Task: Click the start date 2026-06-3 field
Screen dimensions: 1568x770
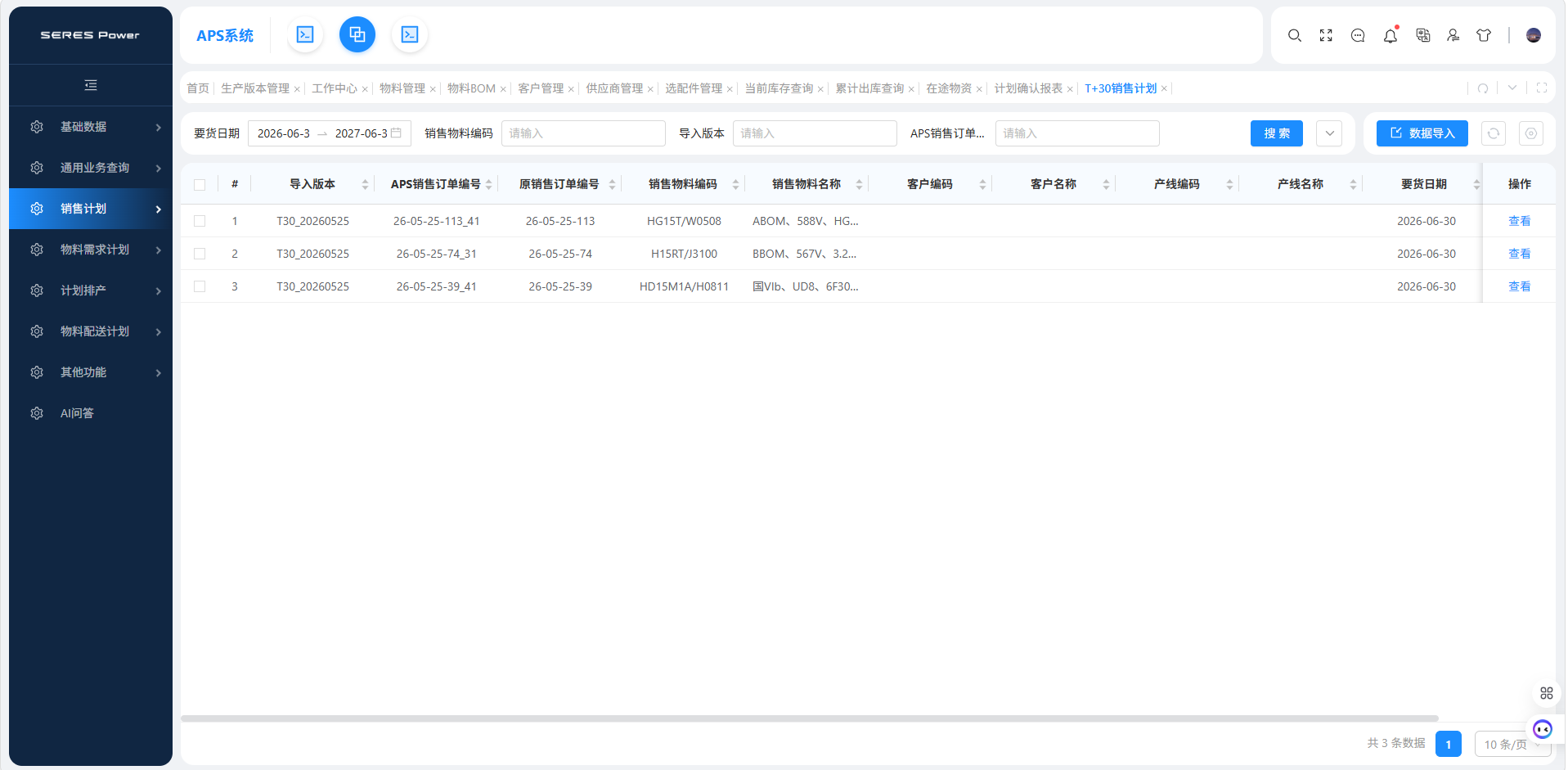Action: tap(284, 133)
